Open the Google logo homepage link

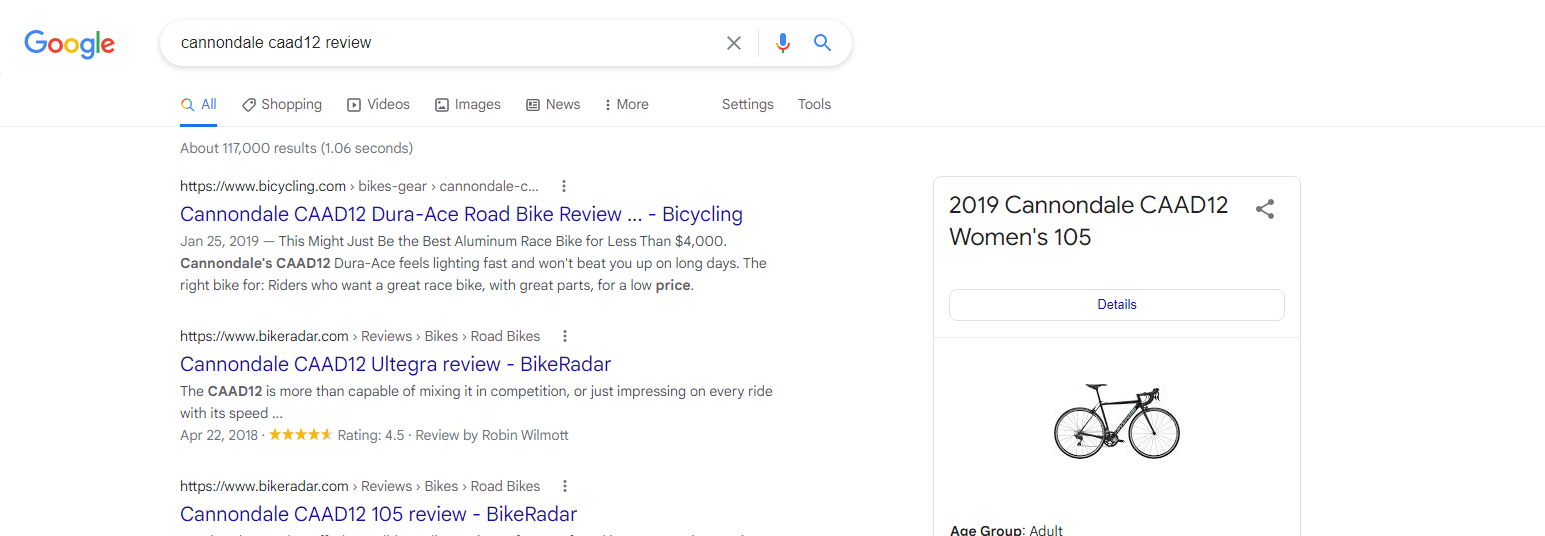pyautogui.click(x=70, y=44)
